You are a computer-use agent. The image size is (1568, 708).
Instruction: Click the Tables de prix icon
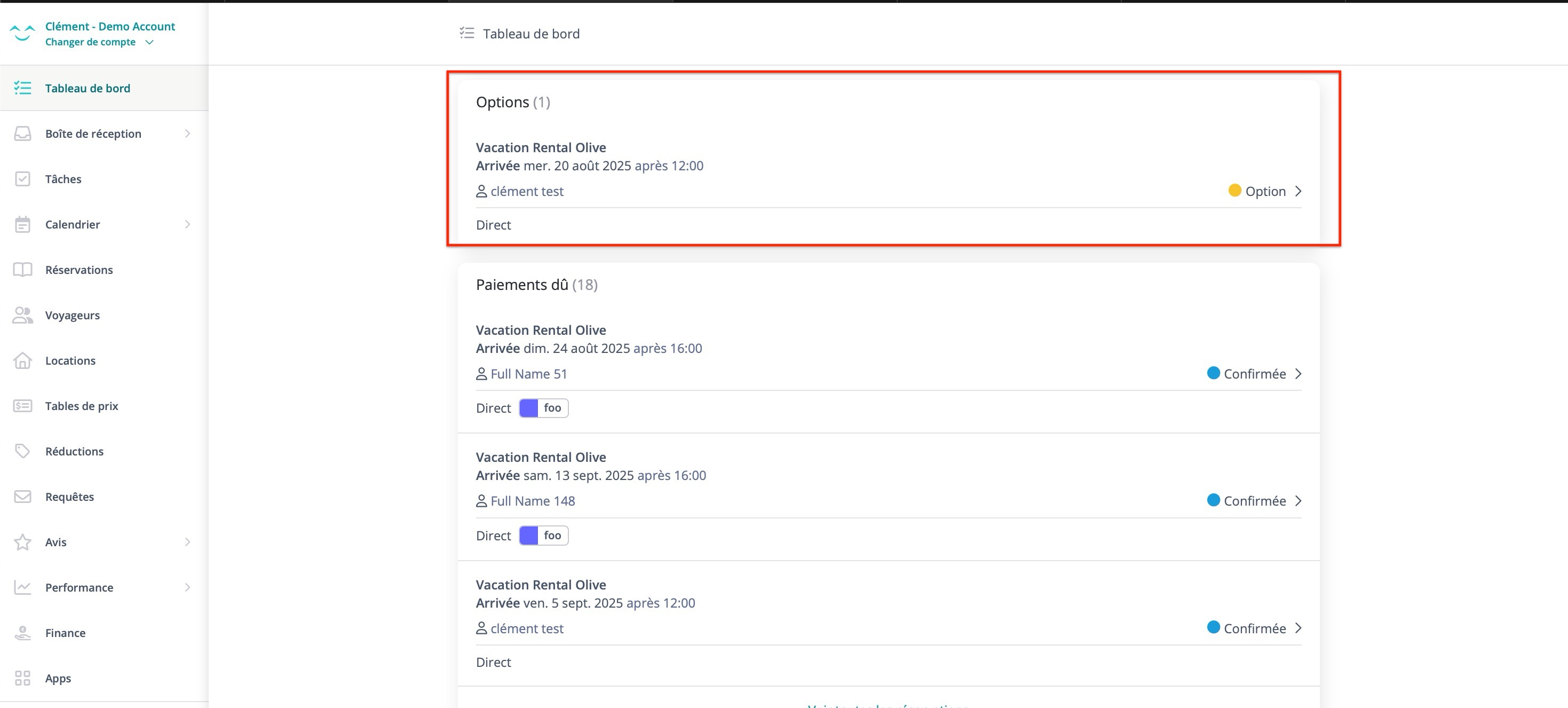point(22,406)
